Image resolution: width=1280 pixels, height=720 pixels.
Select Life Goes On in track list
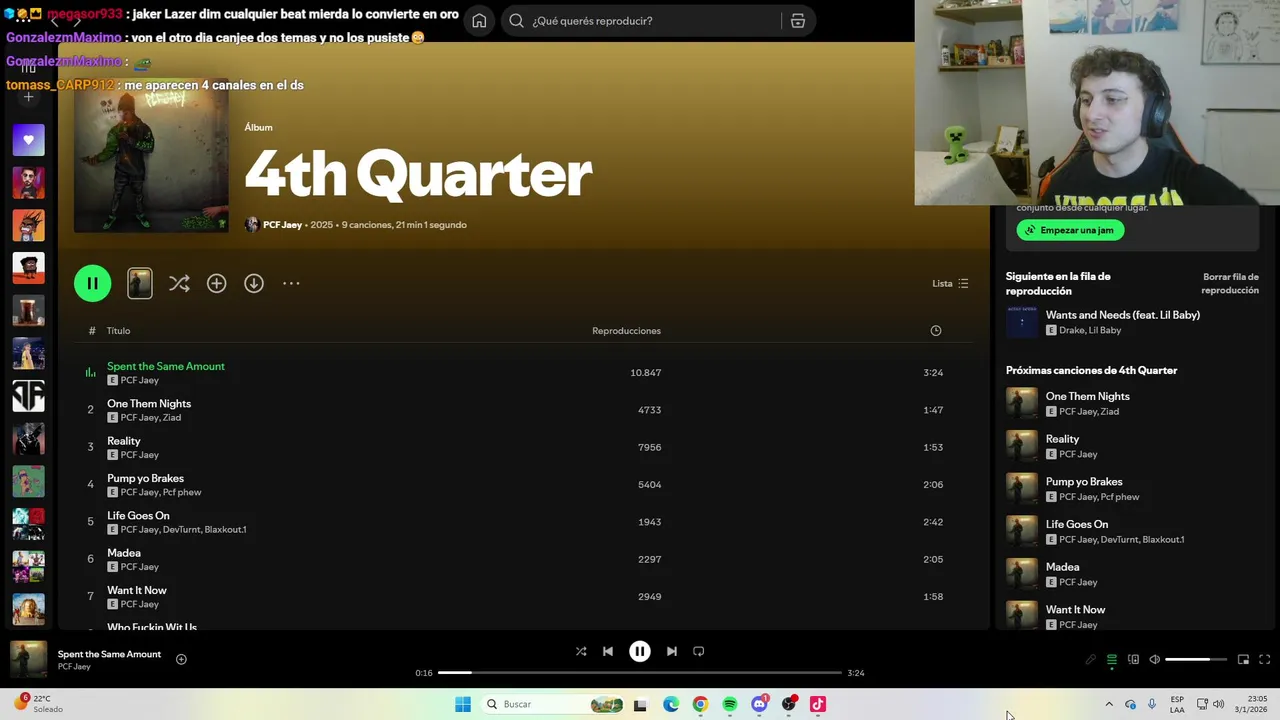(138, 515)
